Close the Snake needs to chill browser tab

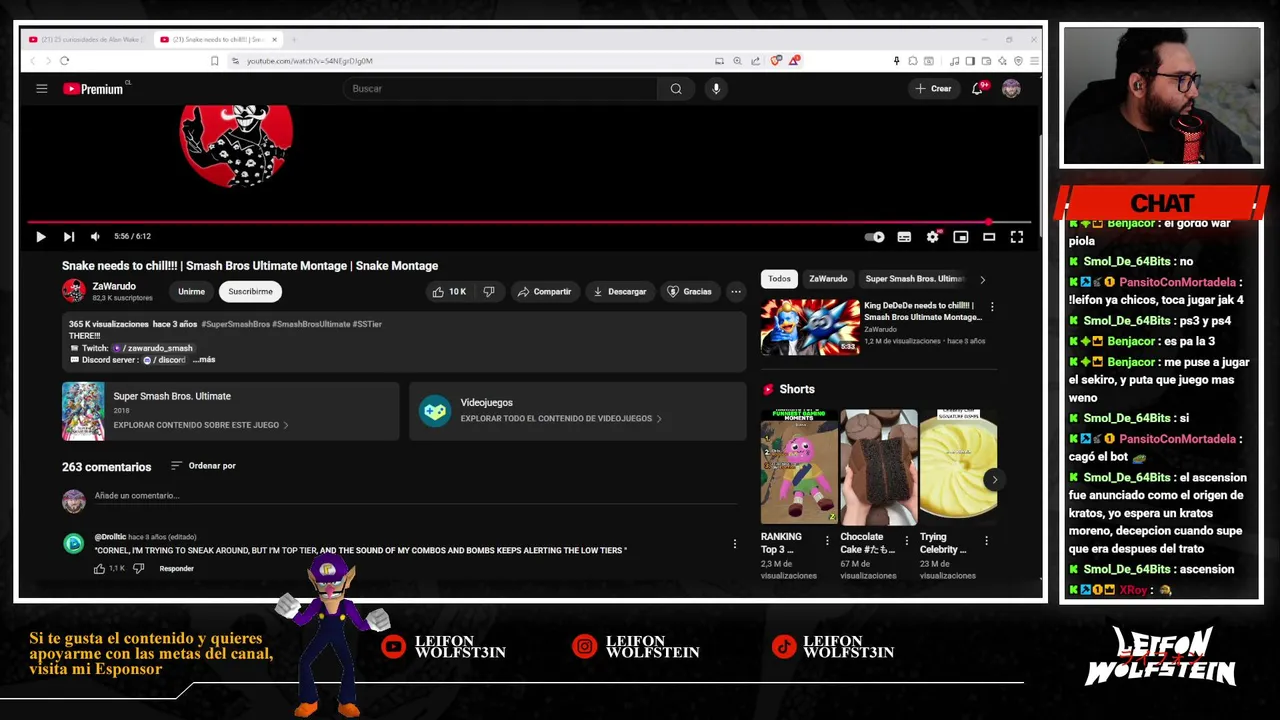(x=274, y=40)
